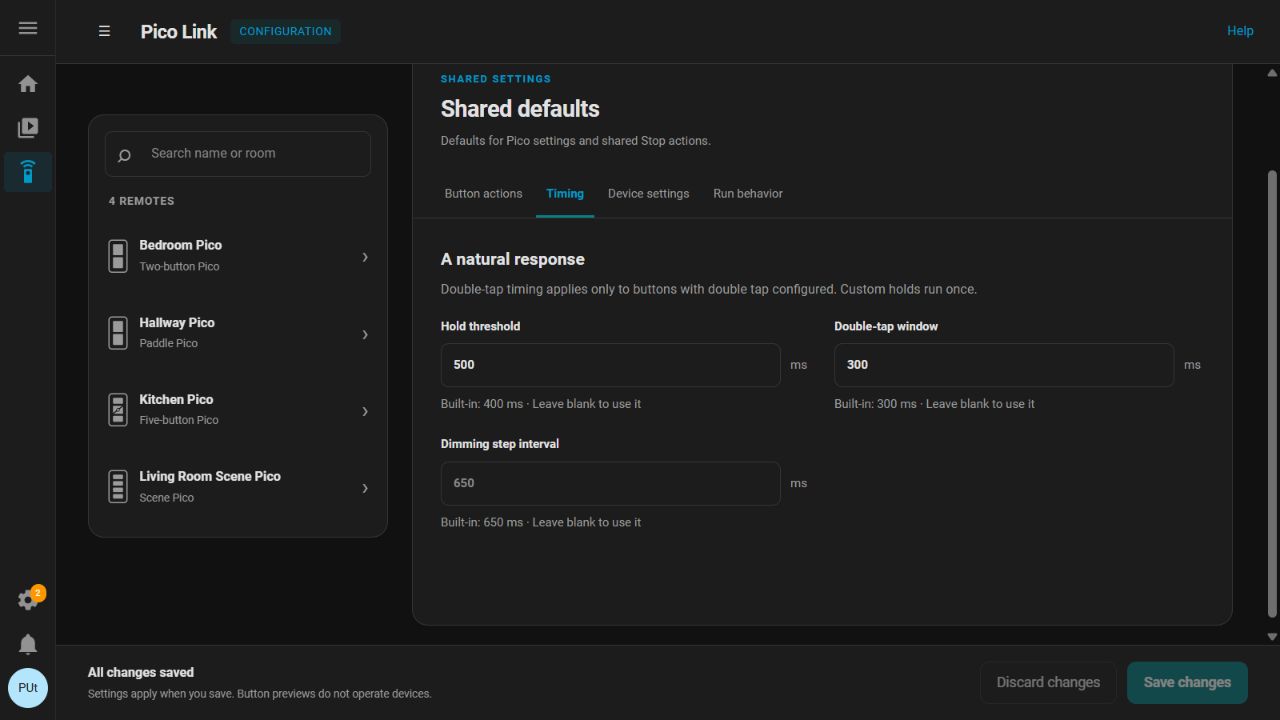Click the page scrollbar down arrow
The height and width of the screenshot is (720, 1280).
click(x=1272, y=636)
